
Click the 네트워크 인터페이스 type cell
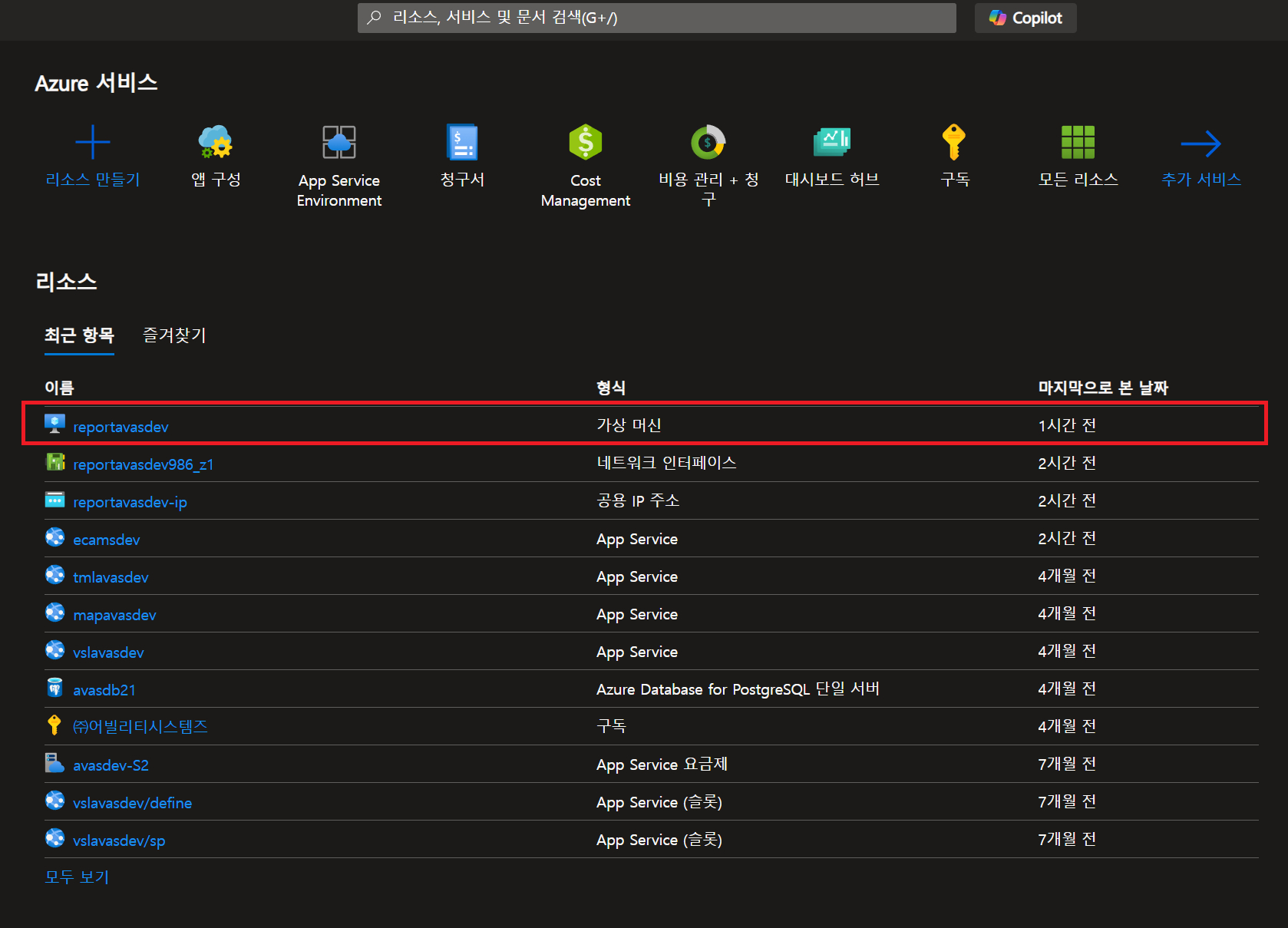[666, 463]
